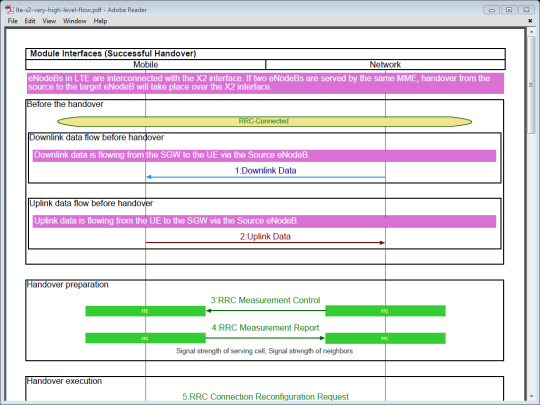540x405 pixels.
Task: Click the Adobe Reader PDF icon in title bar
Action: 9,10
